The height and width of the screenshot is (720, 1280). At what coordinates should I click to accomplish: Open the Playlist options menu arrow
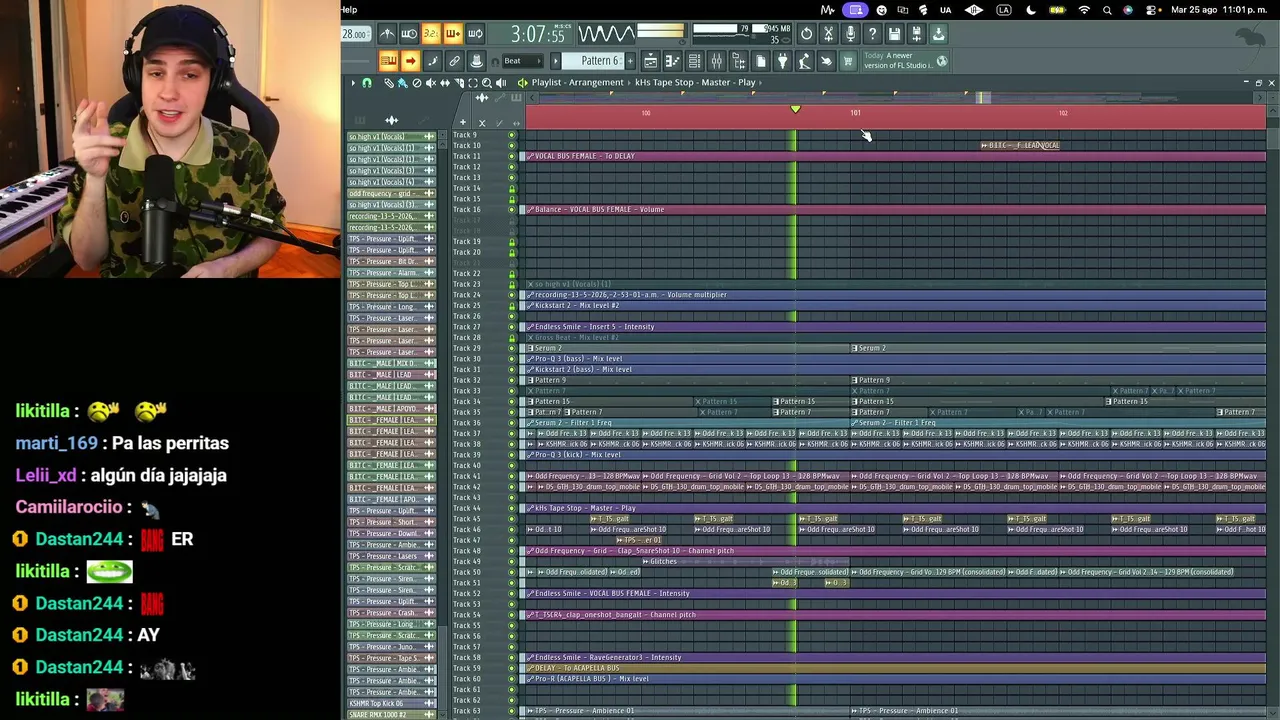point(353,83)
